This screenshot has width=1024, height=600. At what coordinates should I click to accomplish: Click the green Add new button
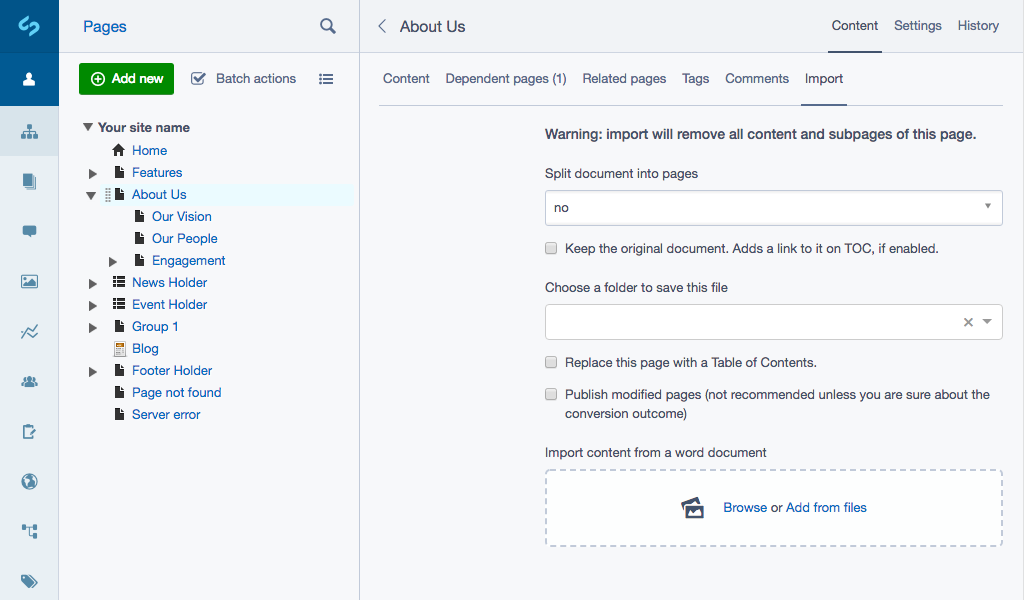pyautogui.click(x=126, y=78)
